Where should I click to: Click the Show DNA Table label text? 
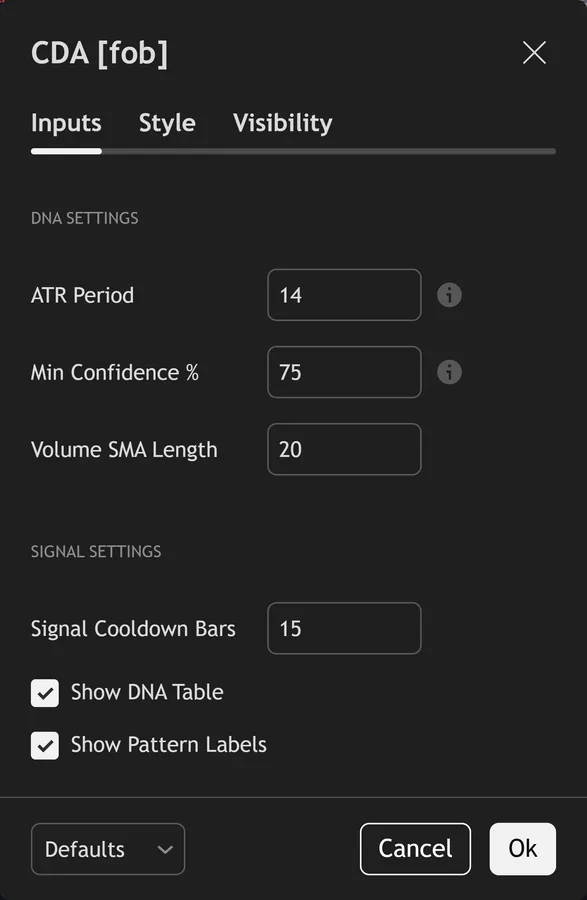[x=147, y=692]
